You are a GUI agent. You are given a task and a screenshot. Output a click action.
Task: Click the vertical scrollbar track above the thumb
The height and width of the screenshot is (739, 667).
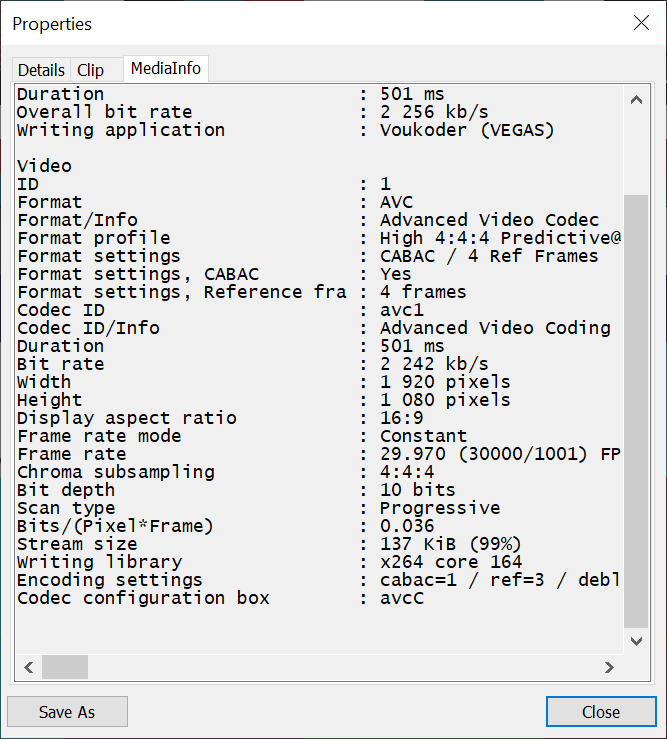point(636,150)
